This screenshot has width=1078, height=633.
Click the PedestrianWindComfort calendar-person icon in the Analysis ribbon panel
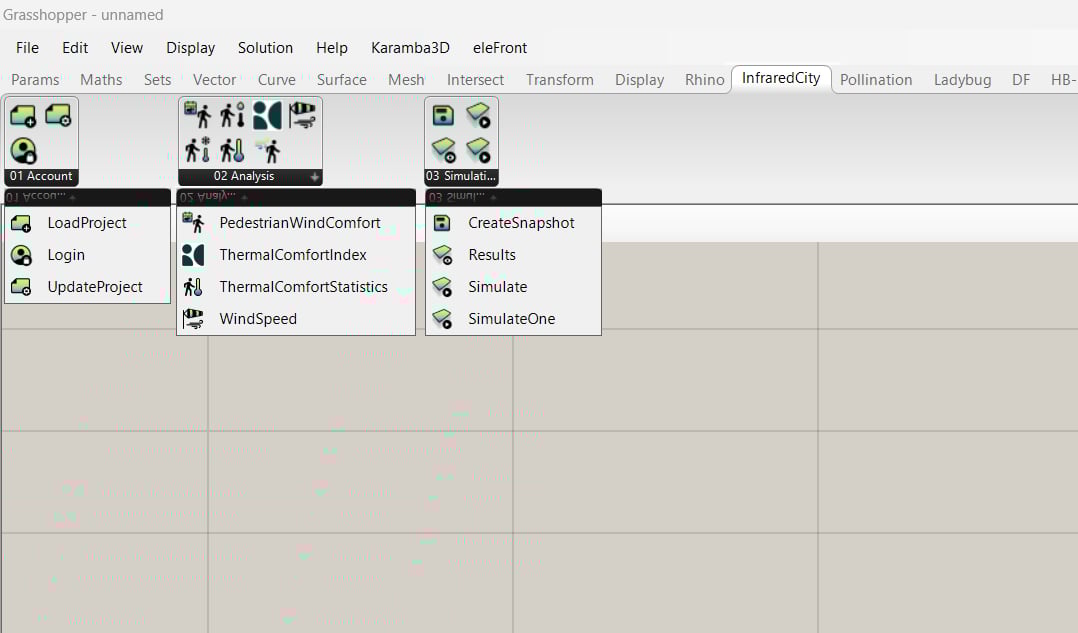[198, 115]
